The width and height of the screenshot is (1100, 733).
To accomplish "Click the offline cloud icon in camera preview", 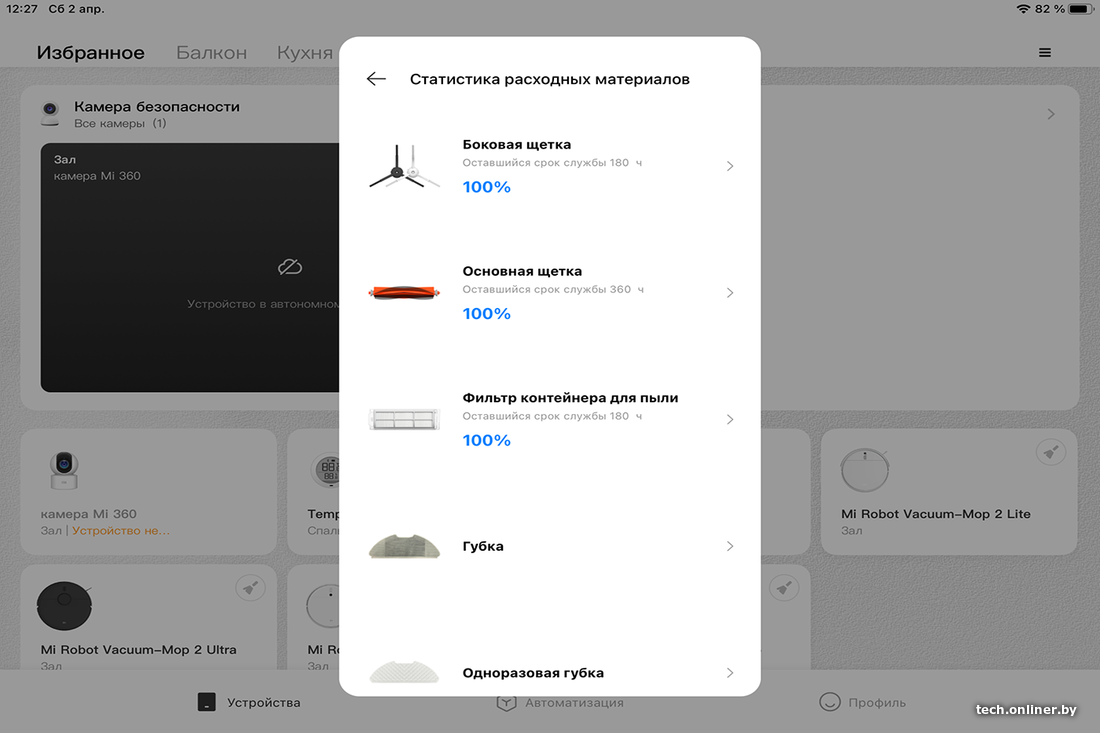I will pyautogui.click(x=290, y=267).
